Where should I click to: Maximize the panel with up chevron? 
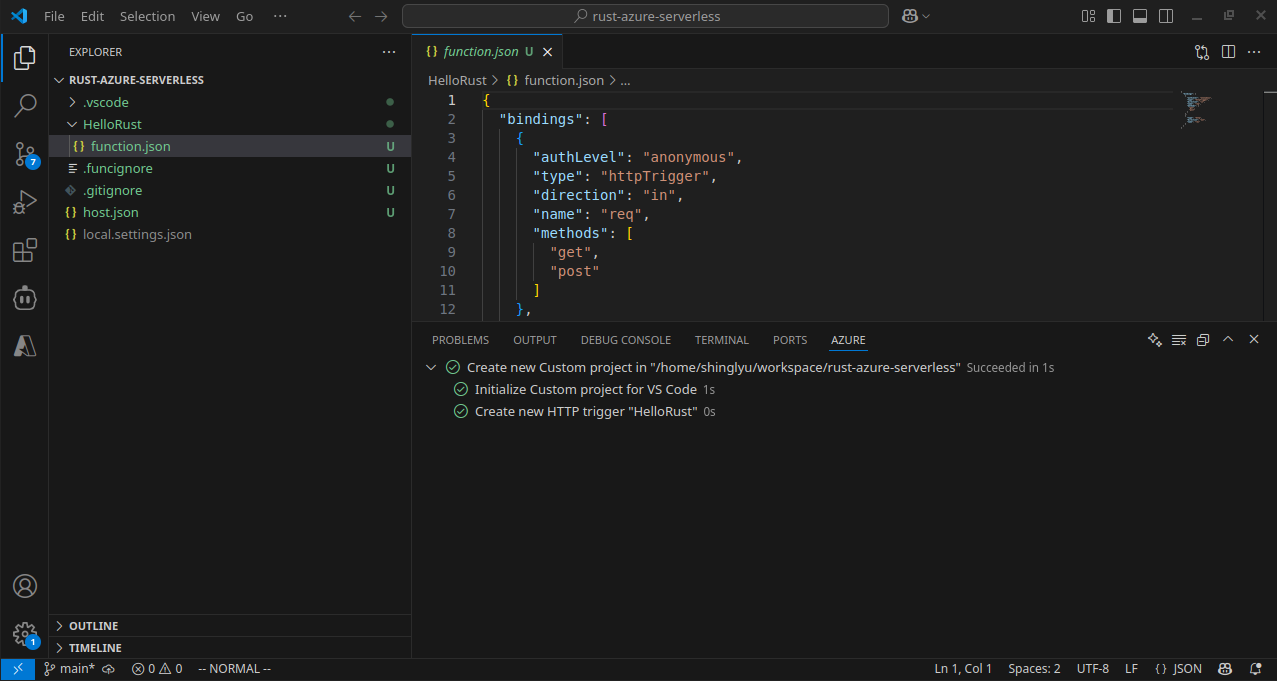tap(1228, 340)
